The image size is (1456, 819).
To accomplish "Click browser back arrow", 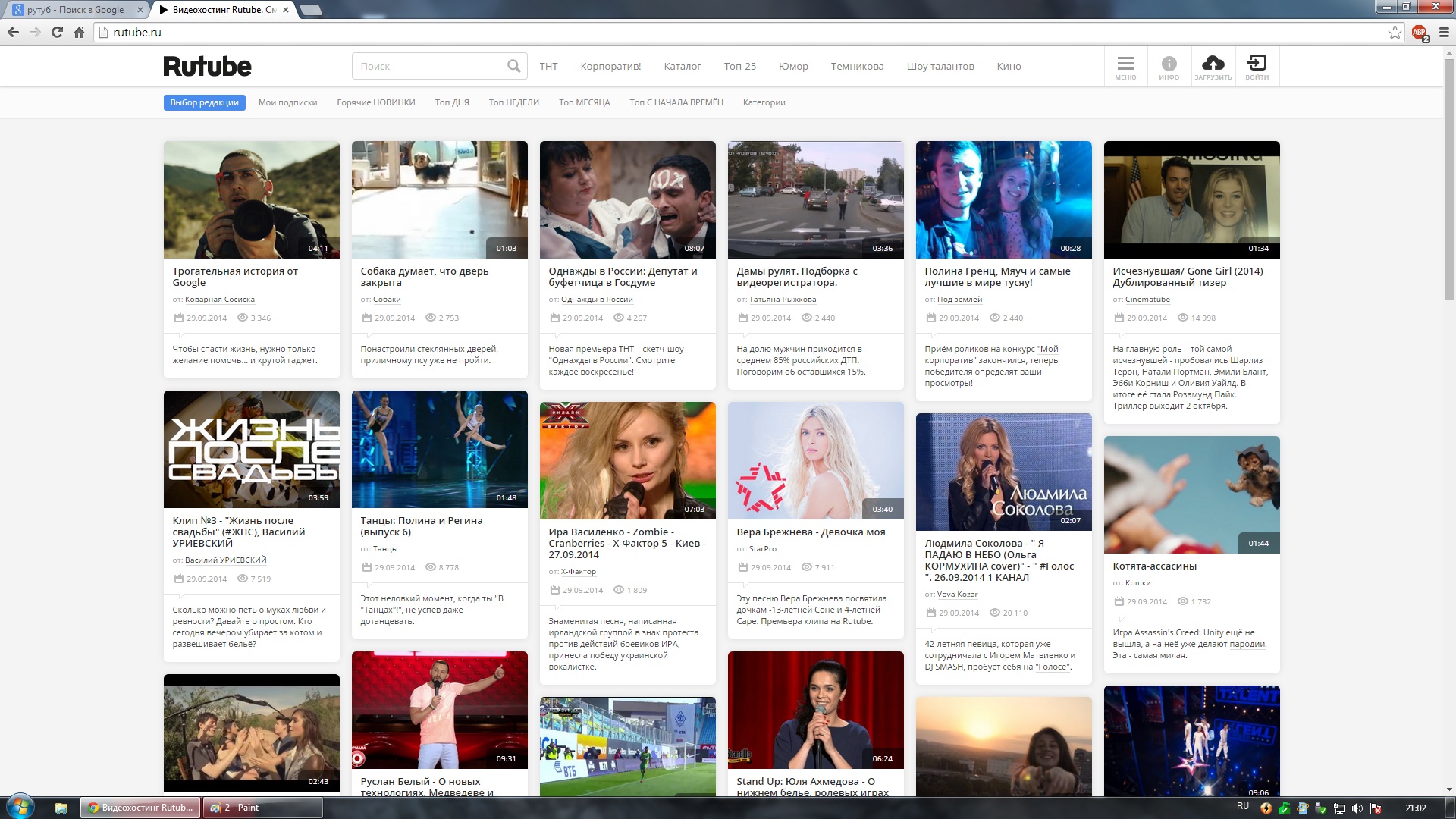I will click(x=13, y=32).
